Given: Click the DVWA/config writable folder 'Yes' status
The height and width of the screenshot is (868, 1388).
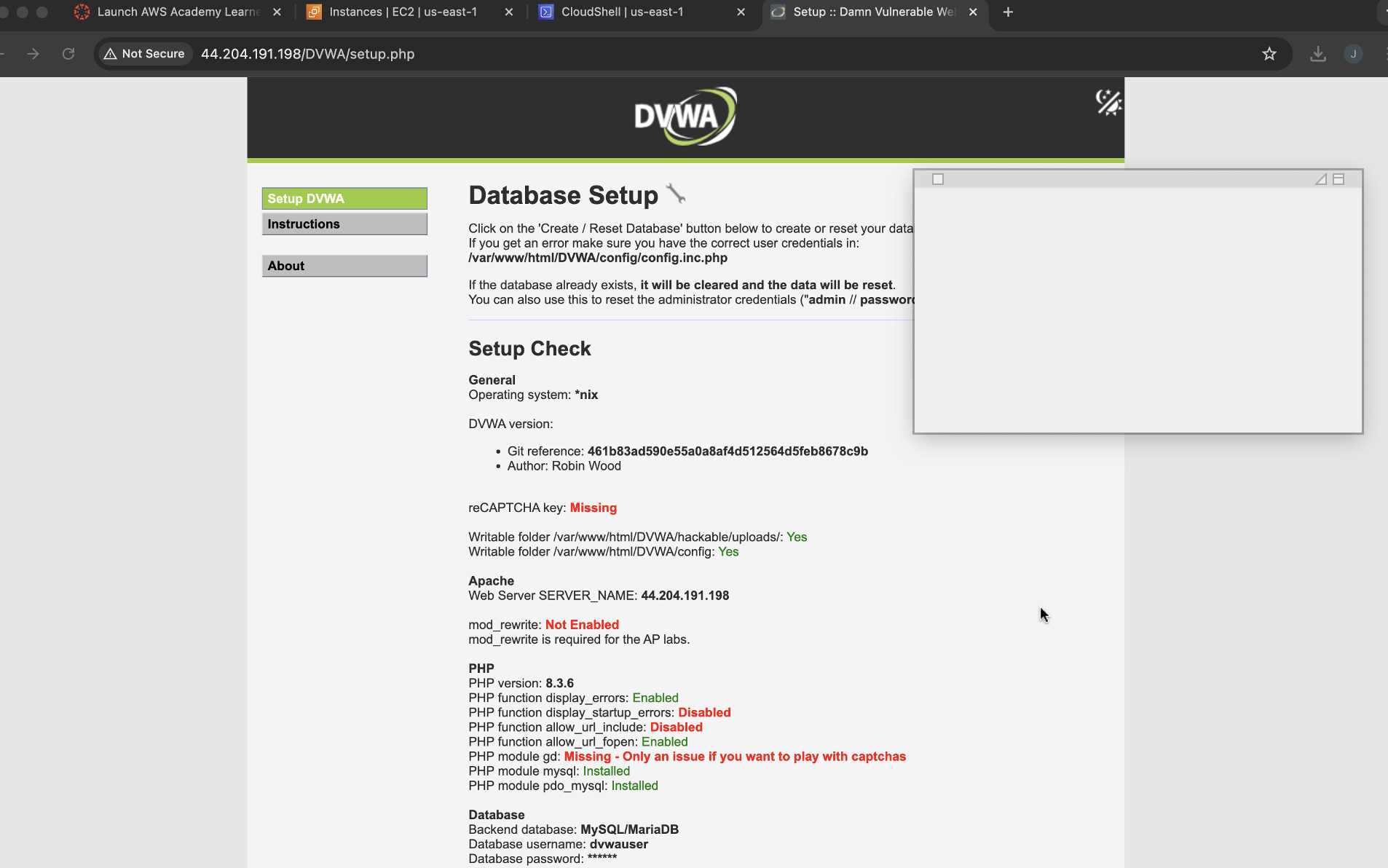Looking at the screenshot, I should click(x=728, y=552).
